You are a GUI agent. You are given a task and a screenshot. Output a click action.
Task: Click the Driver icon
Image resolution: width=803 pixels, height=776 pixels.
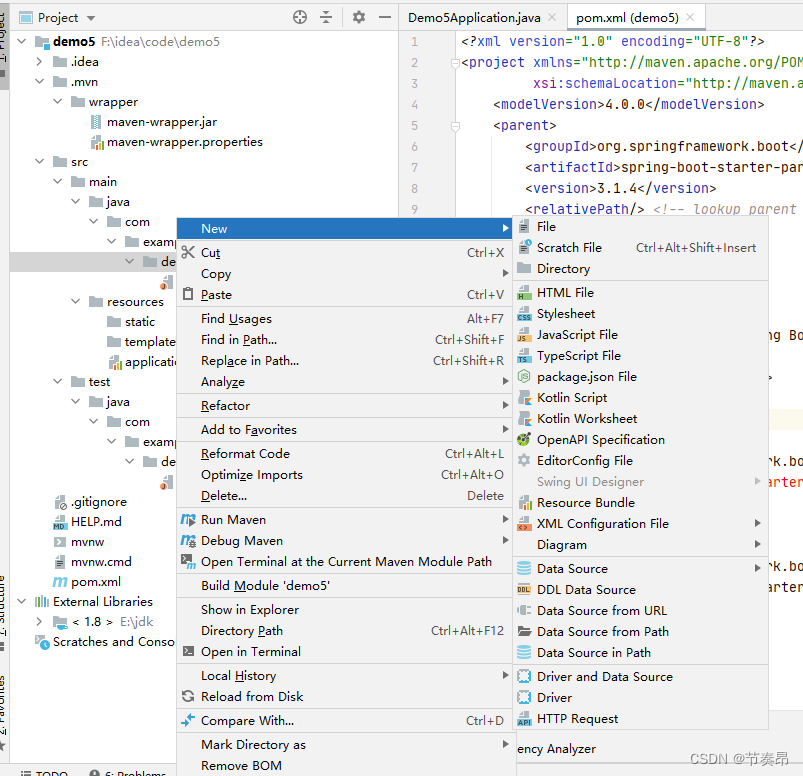point(524,698)
